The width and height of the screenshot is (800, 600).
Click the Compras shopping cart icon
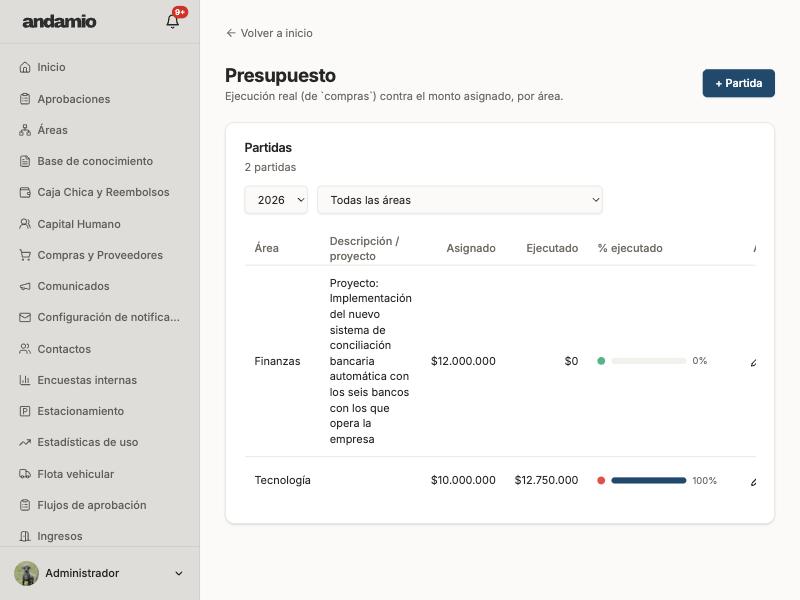[25, 255]
